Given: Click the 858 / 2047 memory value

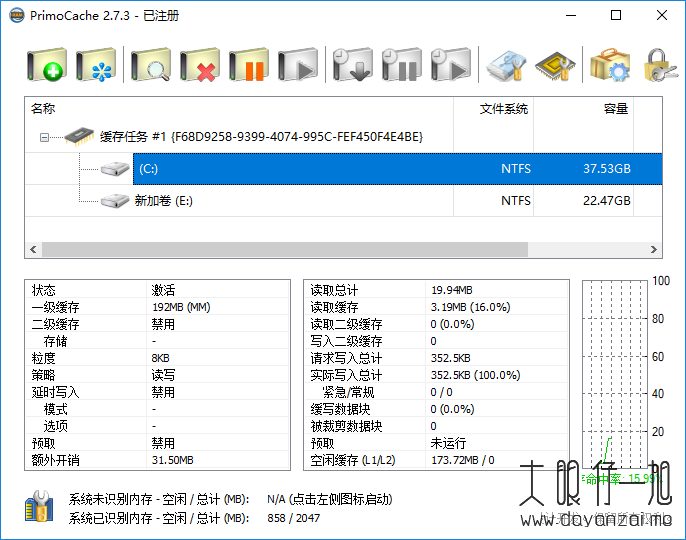Looking at the screenshot, I should (294, 518).
